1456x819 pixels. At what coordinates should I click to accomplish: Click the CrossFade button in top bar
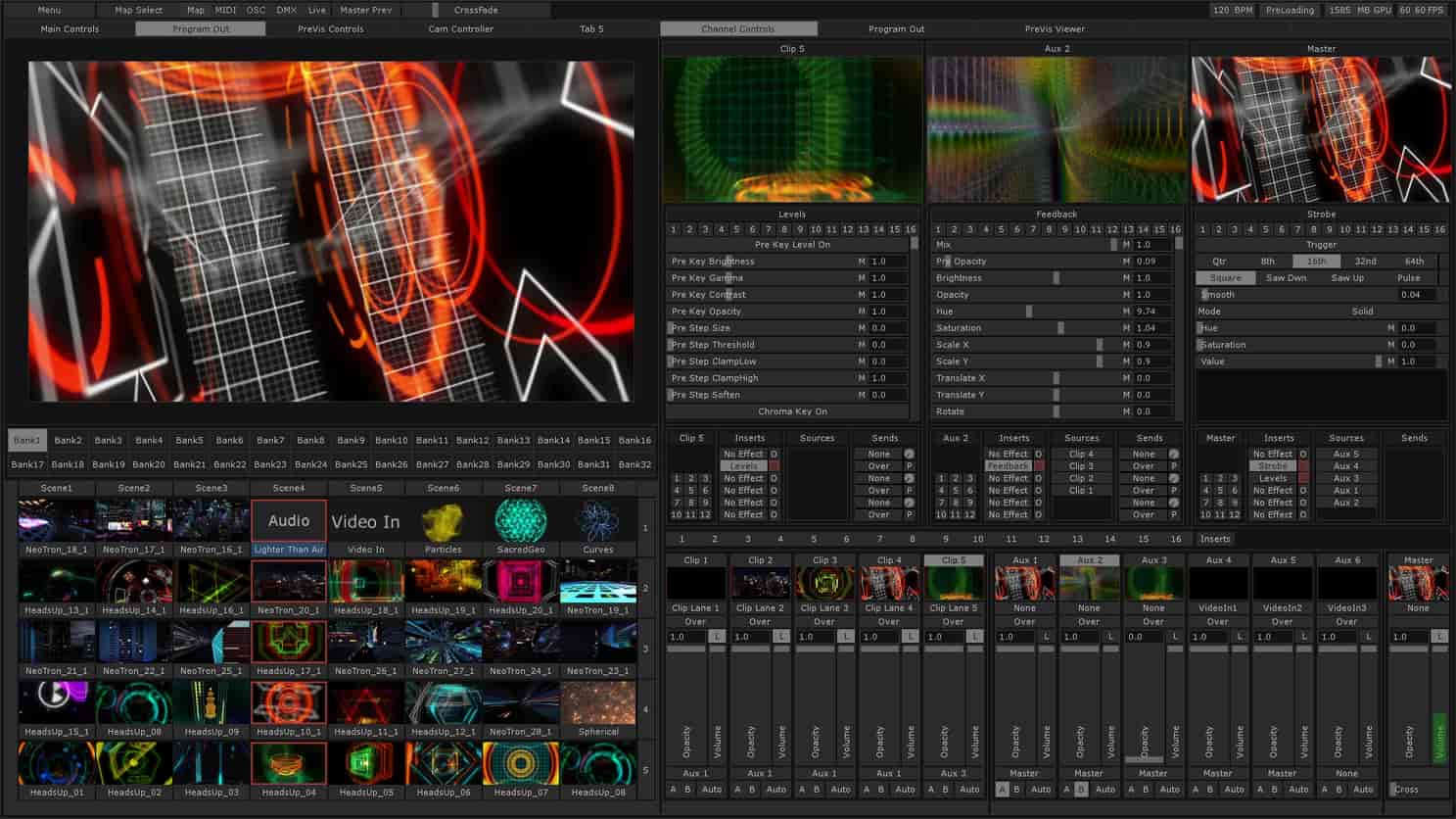476,10
